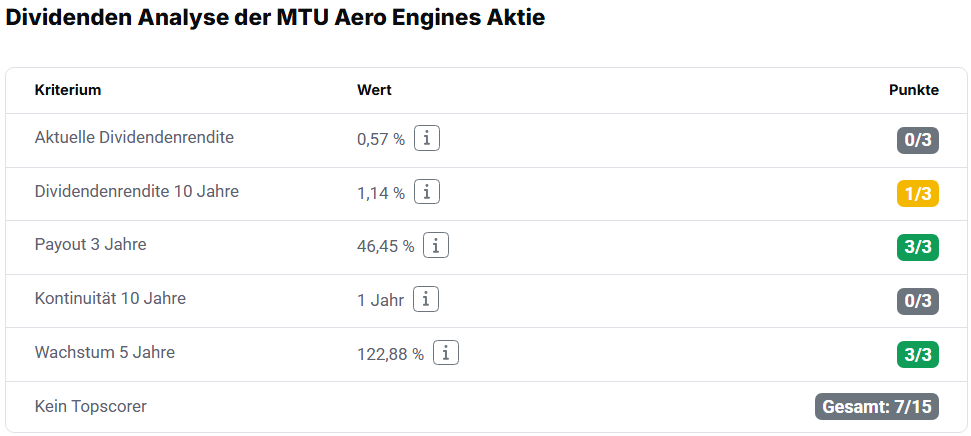This screenshot has height=436, width=971.
Task: Click 0/3 badge in Kontinuität 10 Jahre row
Action: pyautogui.click(x=918, y=301)
